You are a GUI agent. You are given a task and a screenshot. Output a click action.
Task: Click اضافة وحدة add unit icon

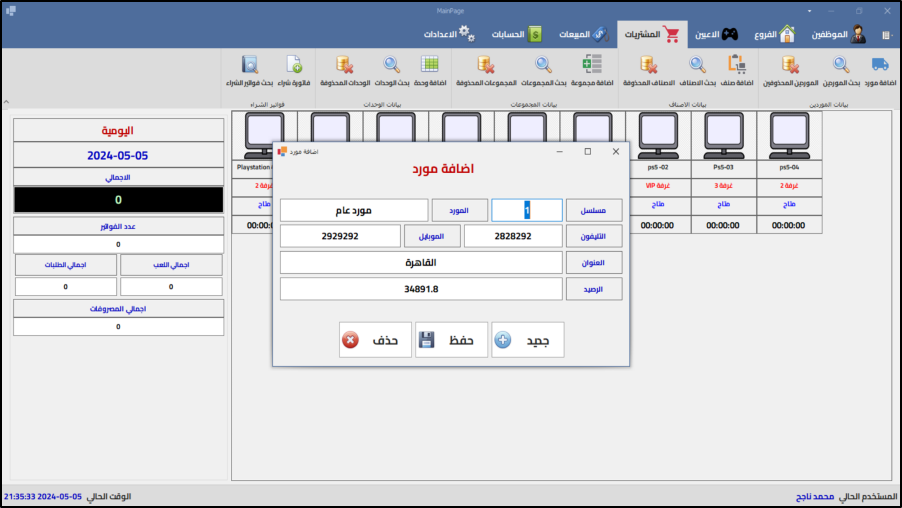[x=429, y=66]
